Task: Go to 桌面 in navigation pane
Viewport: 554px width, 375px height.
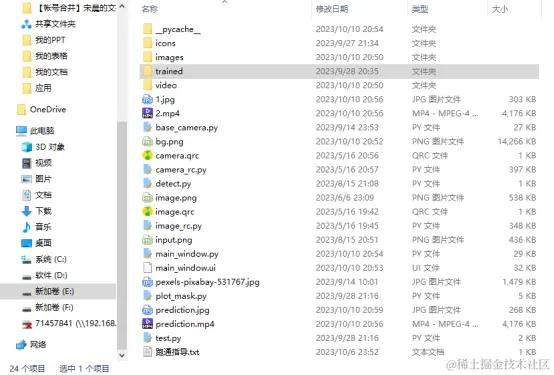Action: click(43, 243)
